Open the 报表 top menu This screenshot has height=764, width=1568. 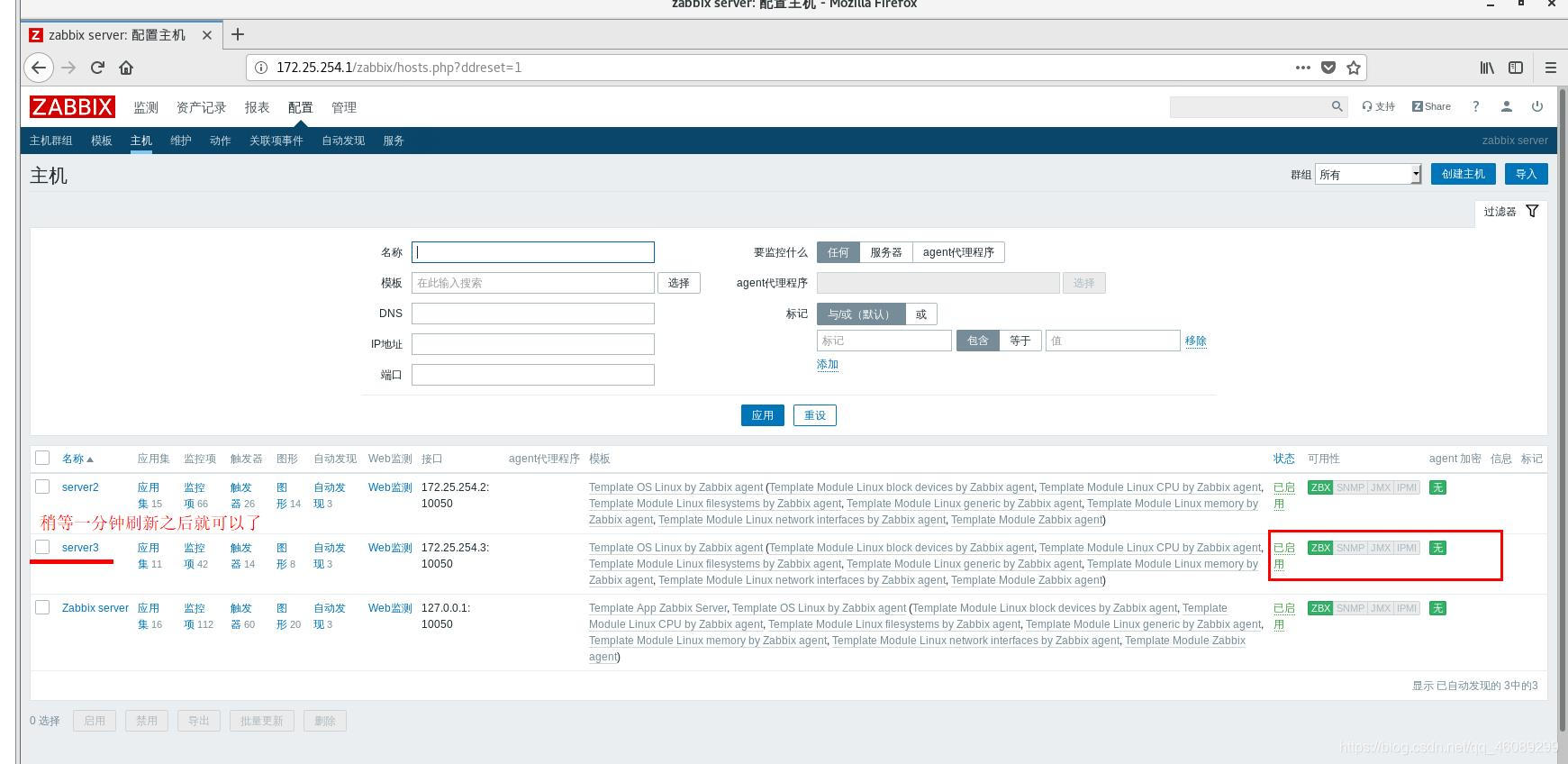click(x=258, y=107)
